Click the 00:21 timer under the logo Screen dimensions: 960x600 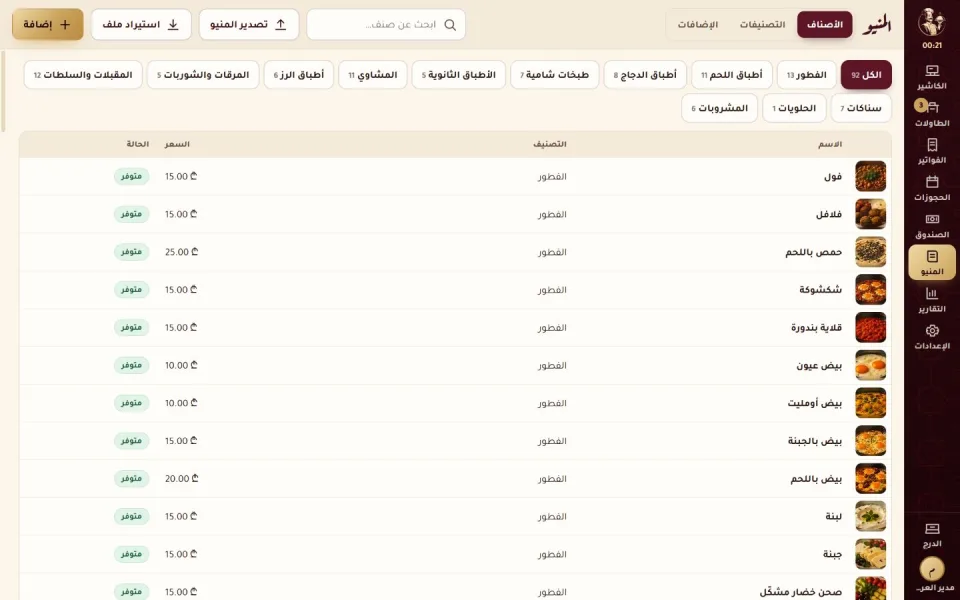[x=932, y=45]
